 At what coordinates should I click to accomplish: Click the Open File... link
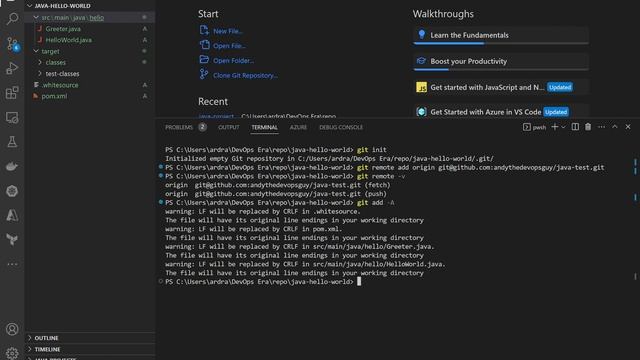229,46
